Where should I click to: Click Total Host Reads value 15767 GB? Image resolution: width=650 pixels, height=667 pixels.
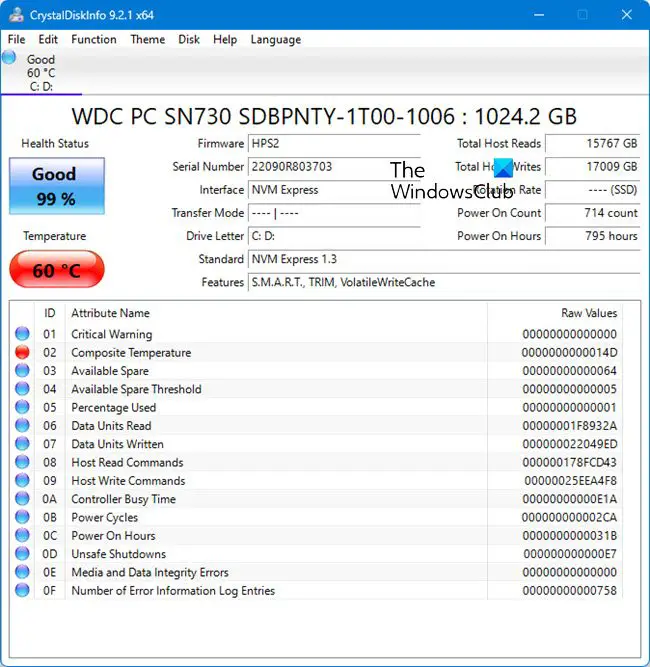(x=593, y=143)
